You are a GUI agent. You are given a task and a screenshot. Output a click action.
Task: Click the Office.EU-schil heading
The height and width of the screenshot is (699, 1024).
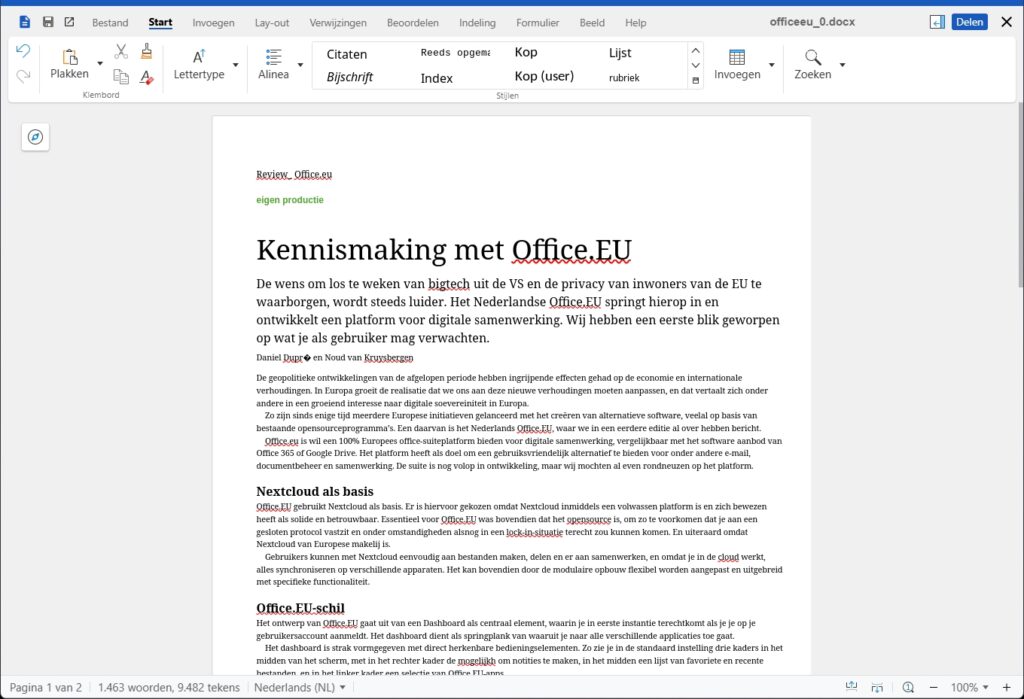click(x=300, y=608)
